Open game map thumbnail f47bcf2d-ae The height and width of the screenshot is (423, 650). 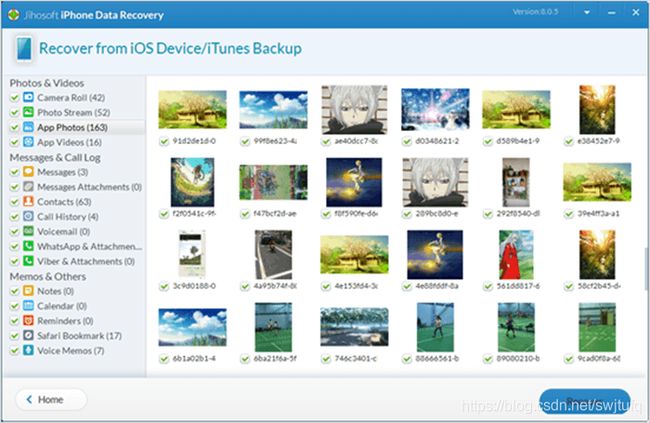(x=274, y=182)
